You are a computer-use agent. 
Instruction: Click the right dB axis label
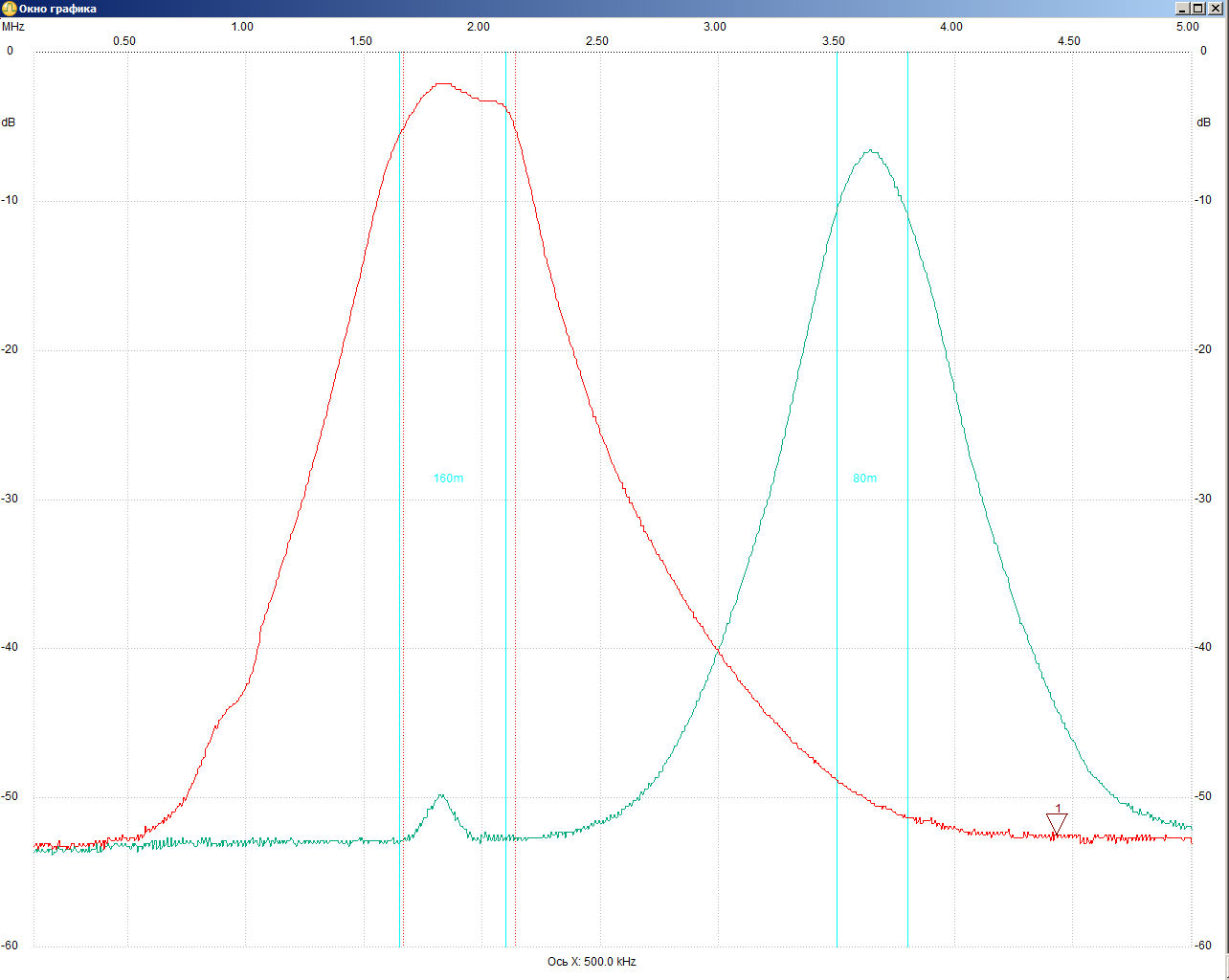pos(1203,122)
